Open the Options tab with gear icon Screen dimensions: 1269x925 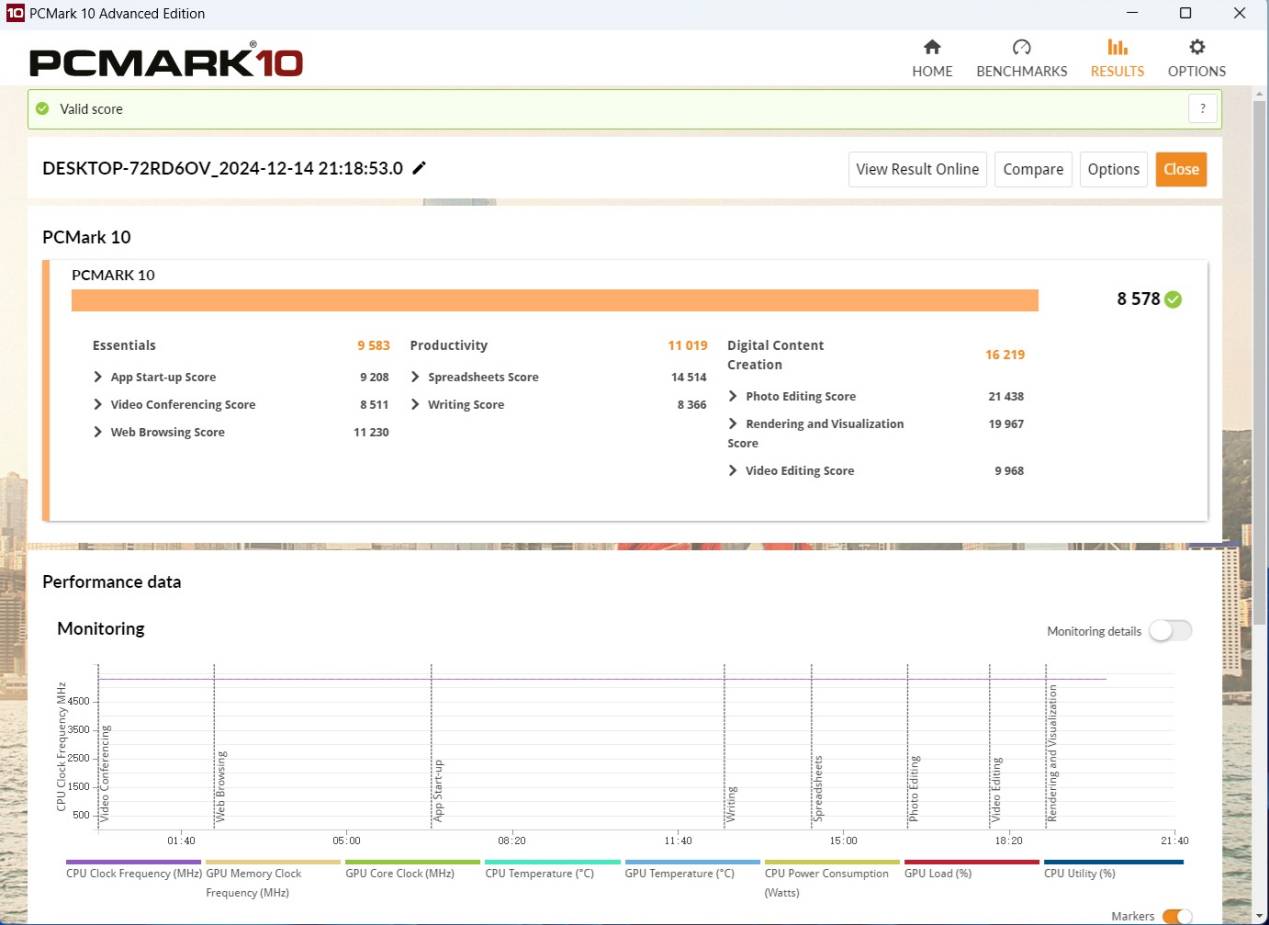pos(1196,59)
